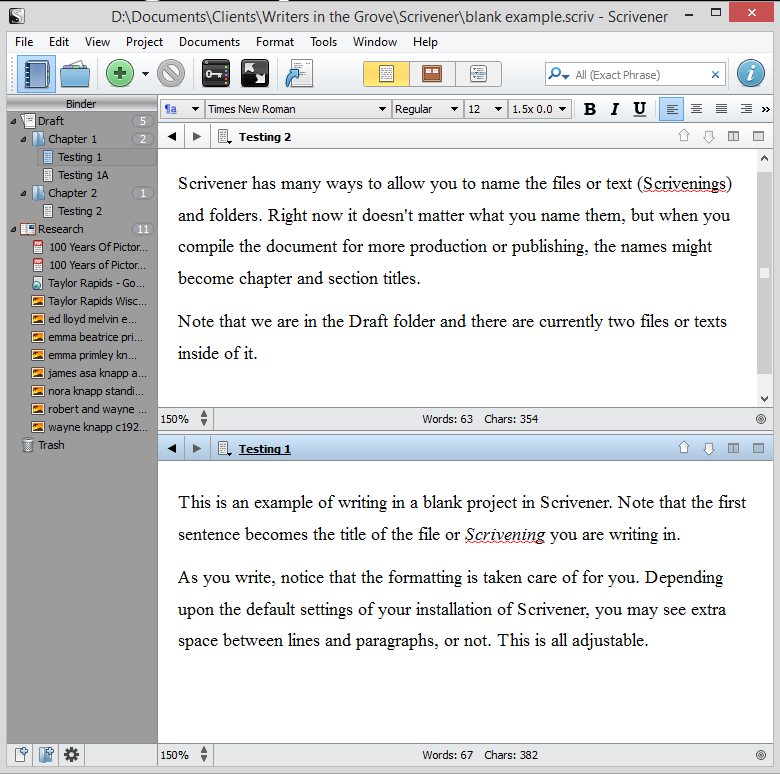The image size is (780, 774).
Task: Open the Inspector info icon
Action: coord(751,74)
